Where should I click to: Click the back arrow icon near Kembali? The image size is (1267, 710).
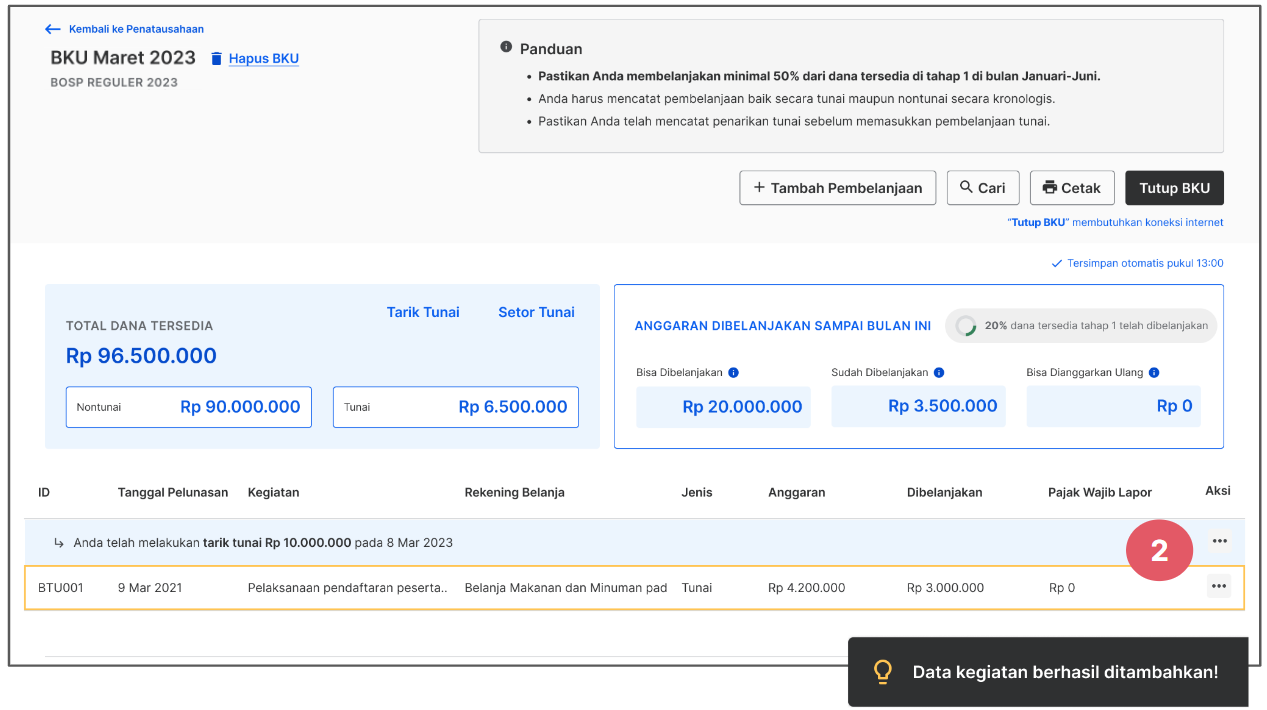pyautogui.click(x=53, y=29)
